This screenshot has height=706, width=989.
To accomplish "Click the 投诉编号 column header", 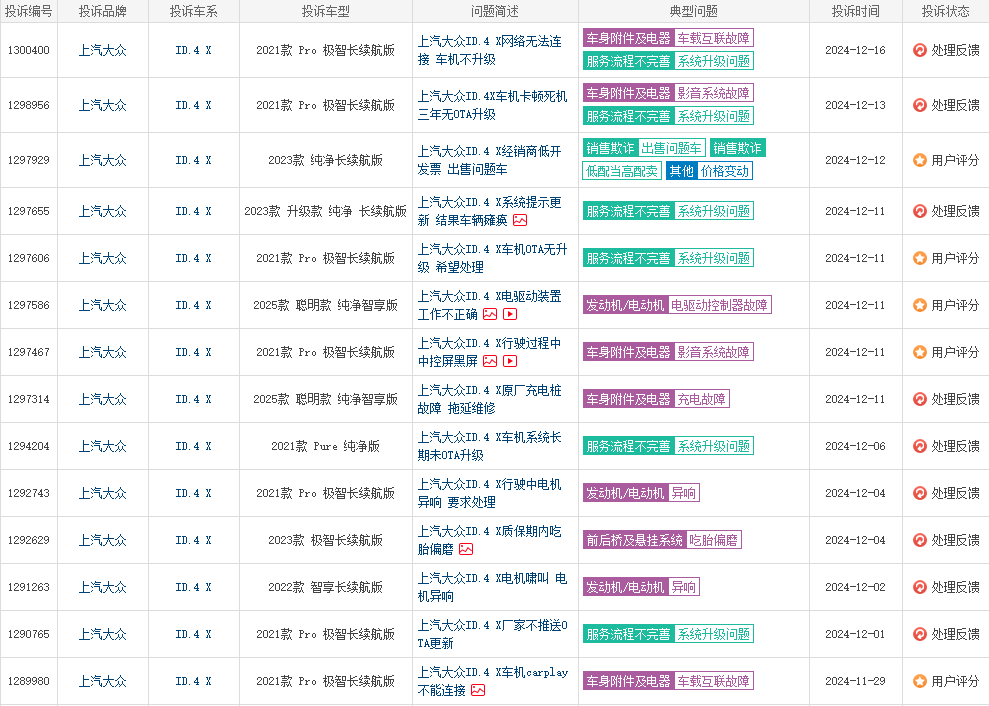I will point(28,11).
